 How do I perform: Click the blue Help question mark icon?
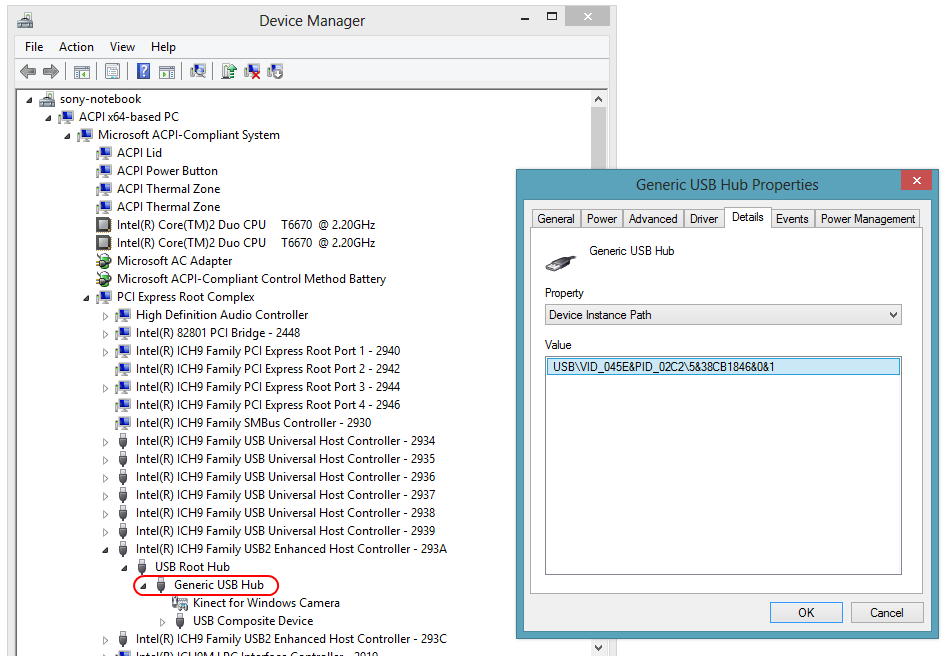(143, 71)
